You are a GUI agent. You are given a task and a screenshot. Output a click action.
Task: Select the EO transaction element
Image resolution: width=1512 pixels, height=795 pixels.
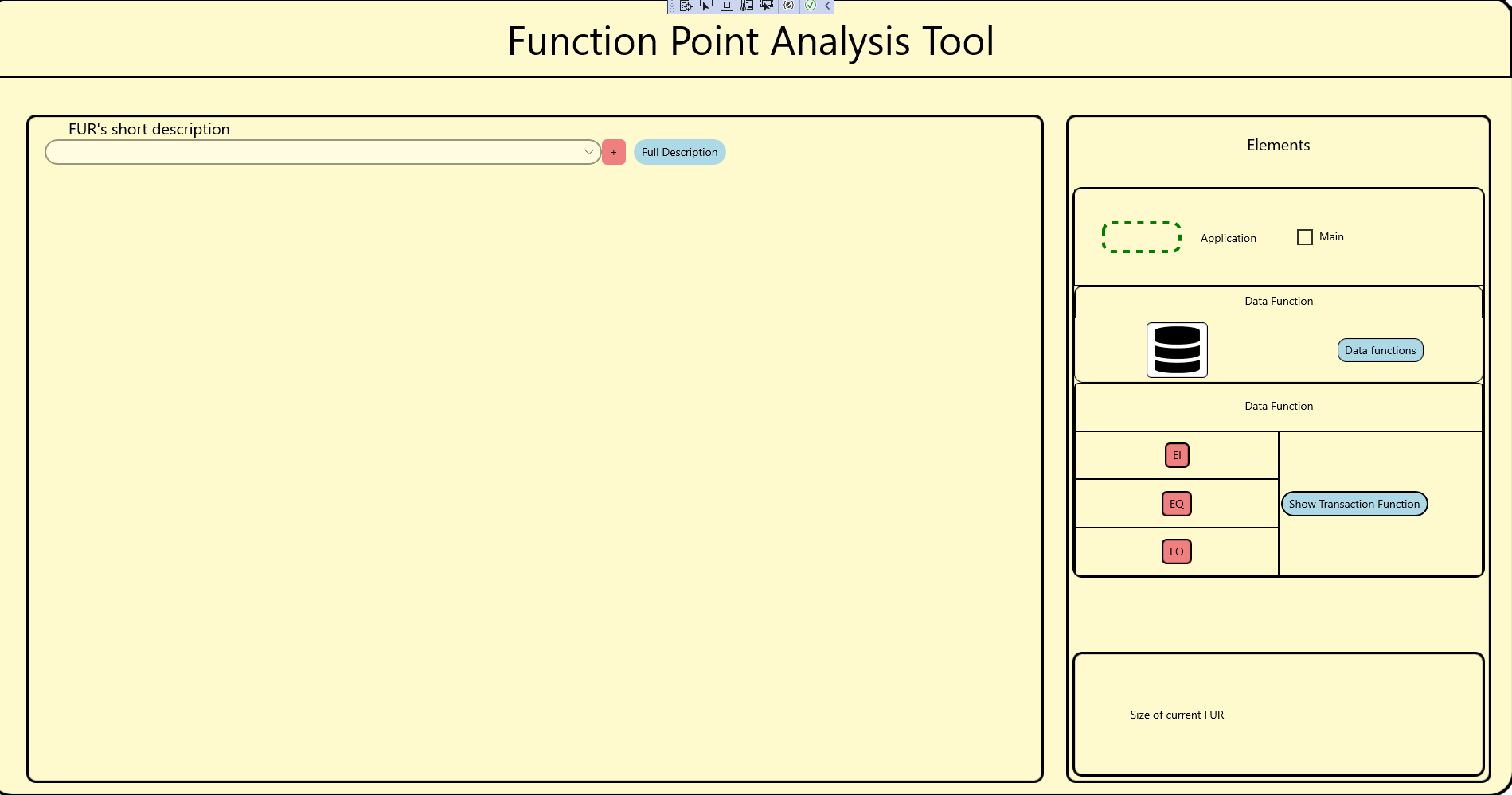tap(1177, 551)
